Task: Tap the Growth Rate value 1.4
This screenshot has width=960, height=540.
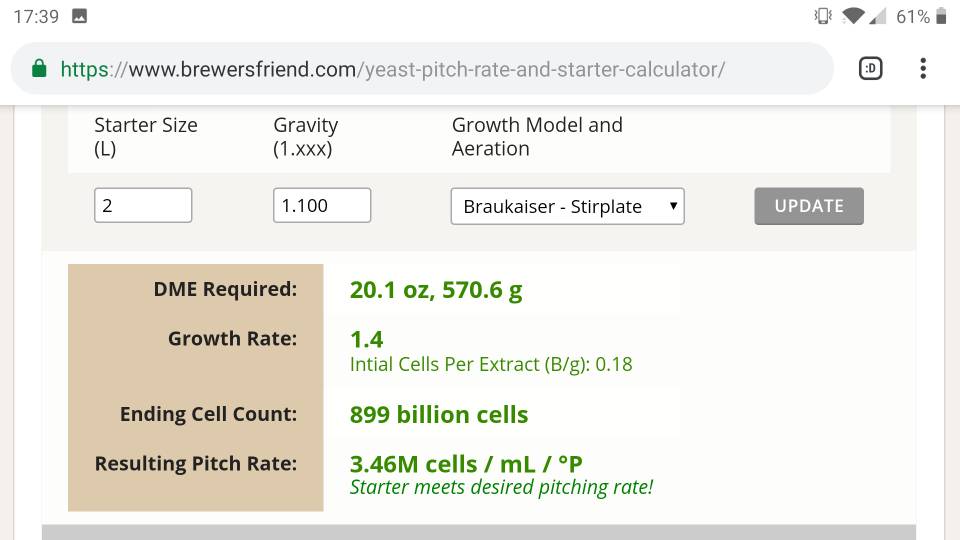Action: [366, 339]
